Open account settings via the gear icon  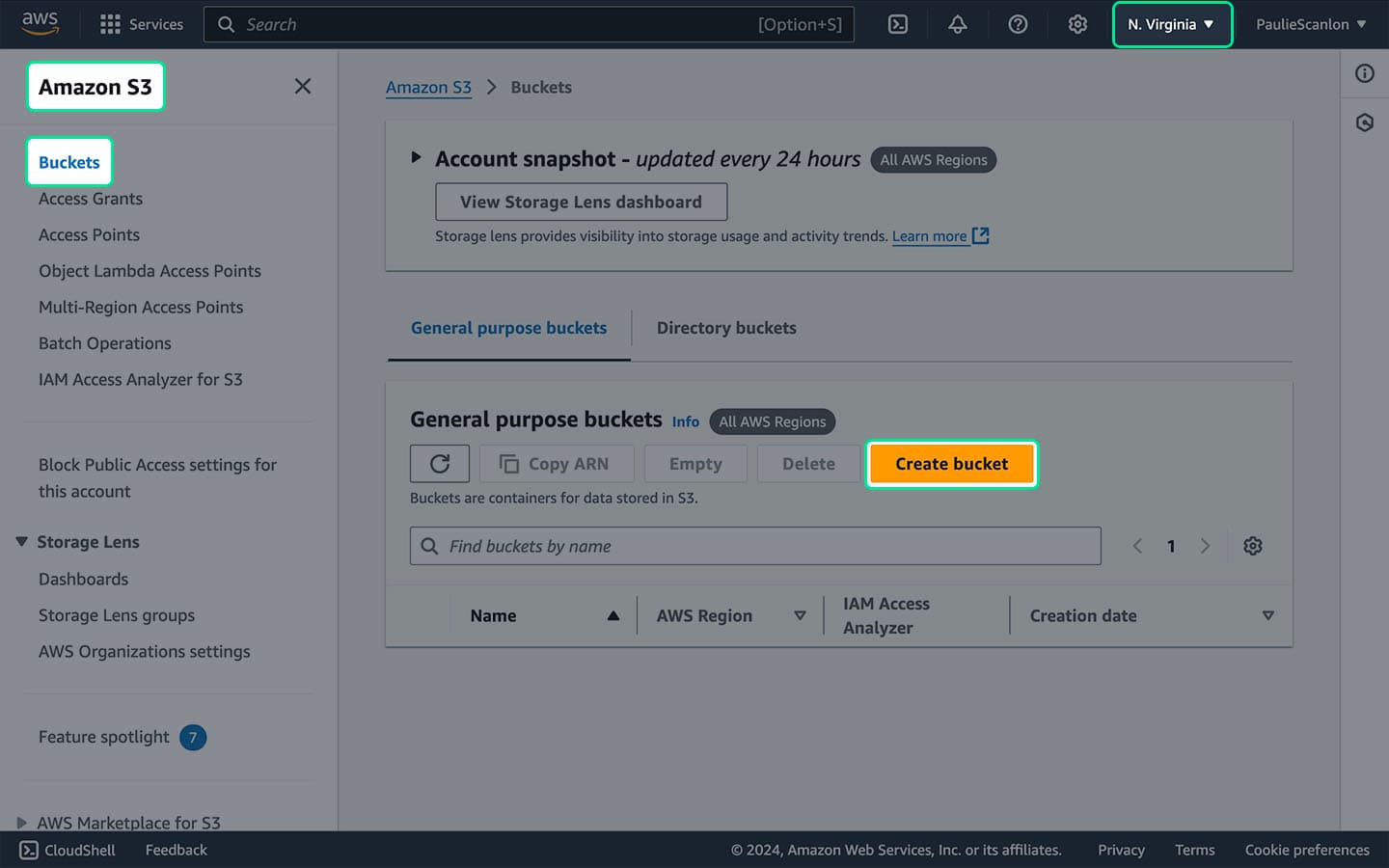pyautogui.click(x=1077, y=24)
